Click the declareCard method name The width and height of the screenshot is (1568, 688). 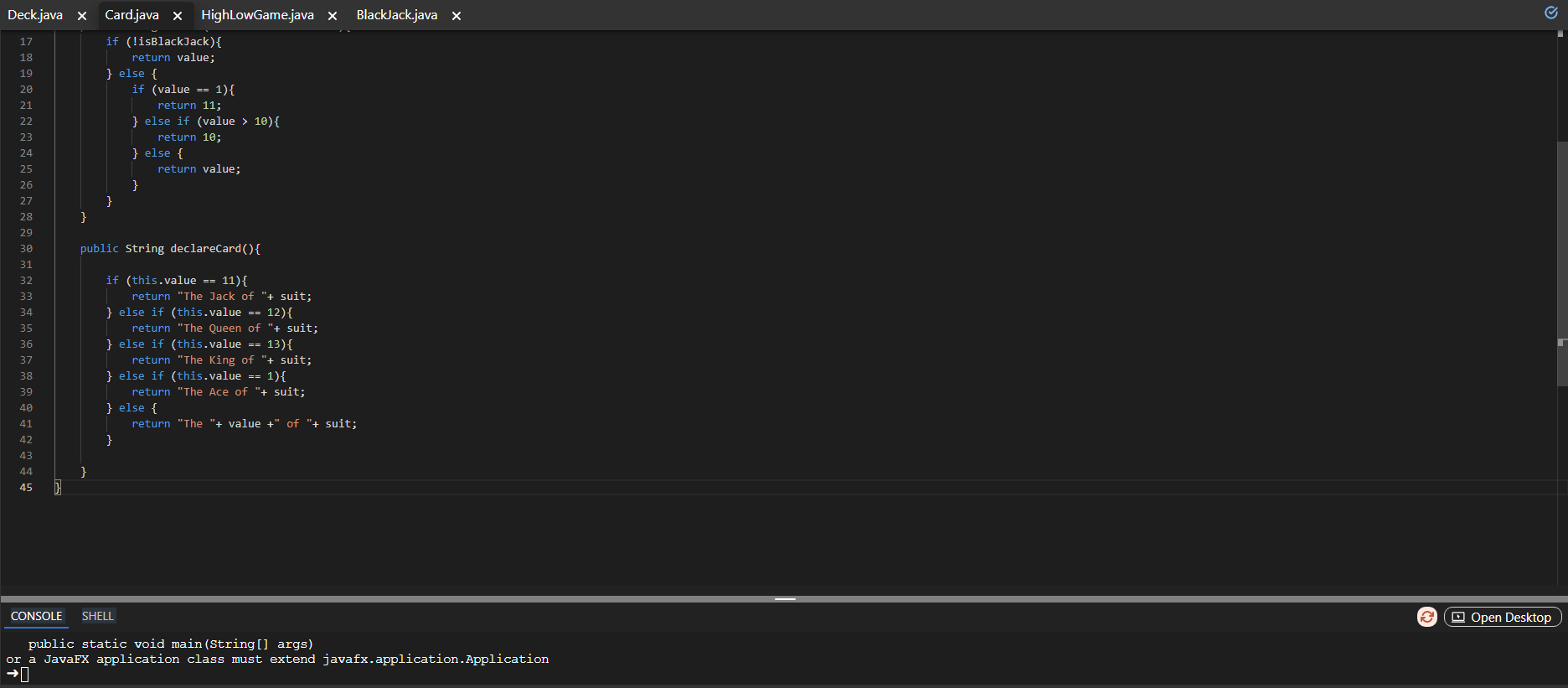tap(205, 249)
